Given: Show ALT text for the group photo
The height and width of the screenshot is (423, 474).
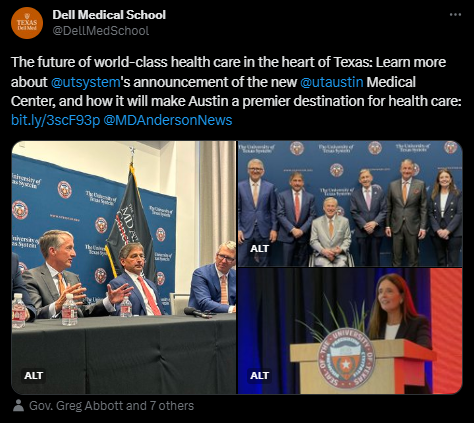Looking at the screenshot, I should point(259,248).
